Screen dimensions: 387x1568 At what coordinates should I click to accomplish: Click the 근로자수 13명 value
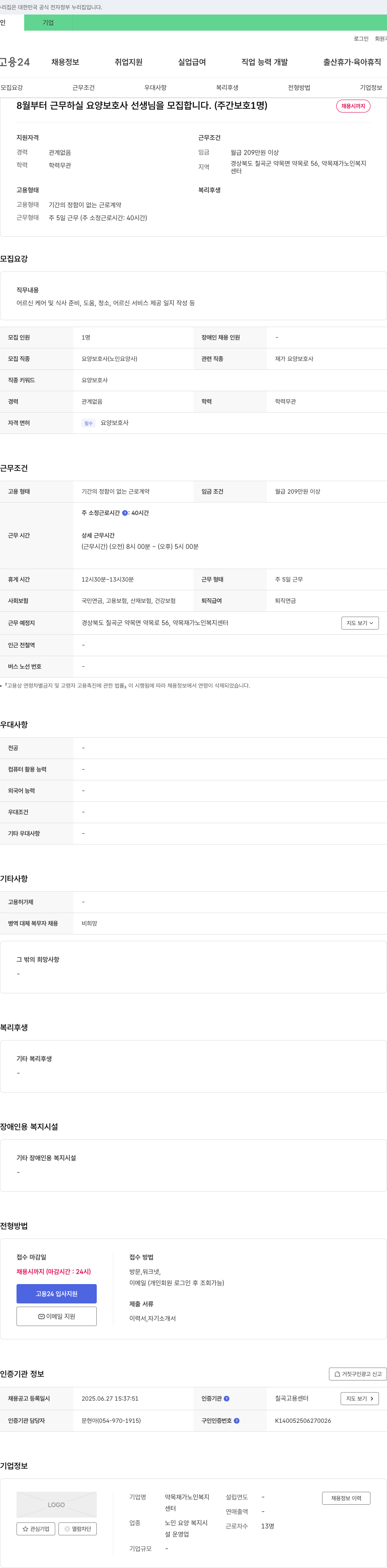[268, 1526]
